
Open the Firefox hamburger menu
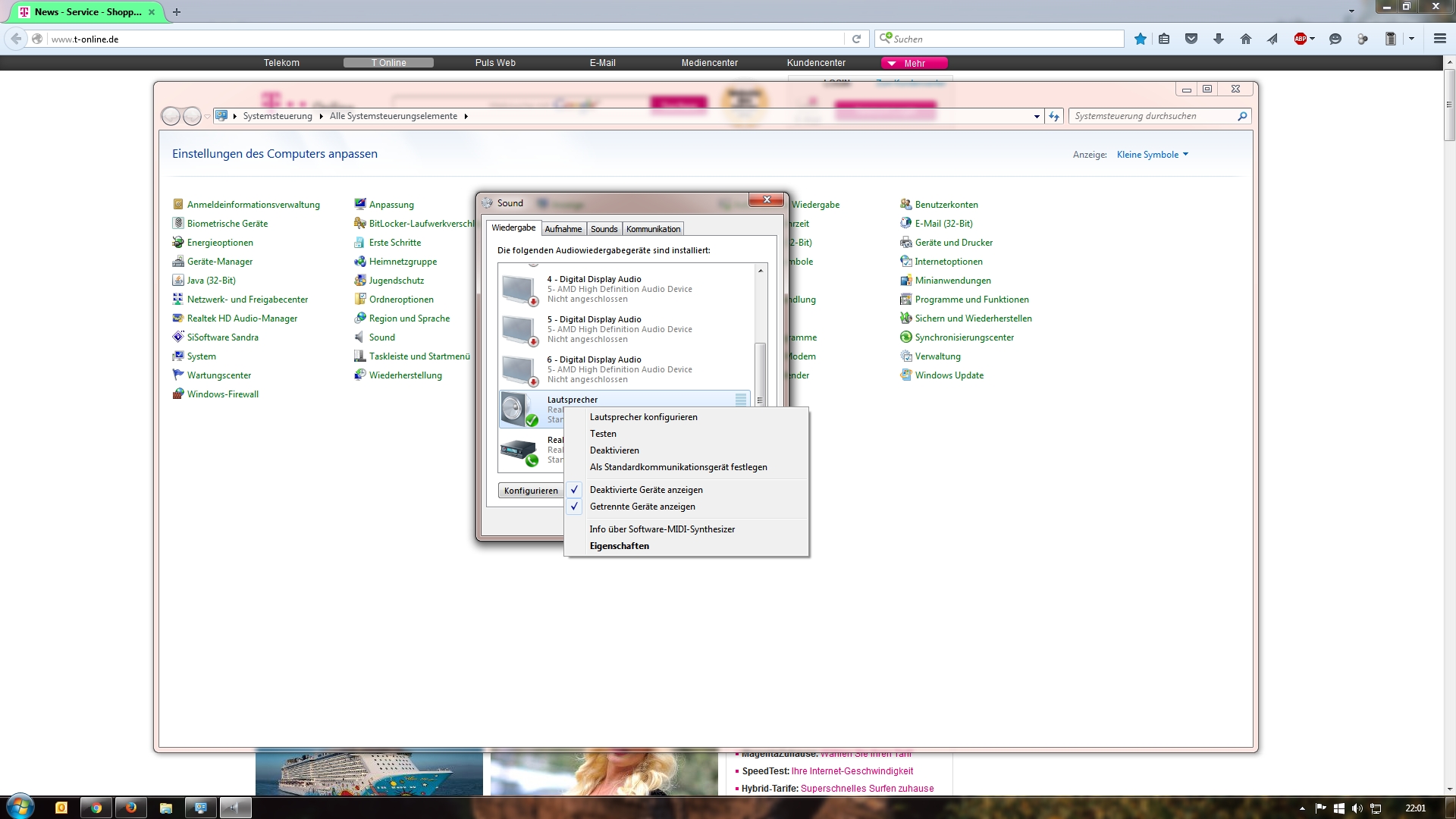[1439, 39]
